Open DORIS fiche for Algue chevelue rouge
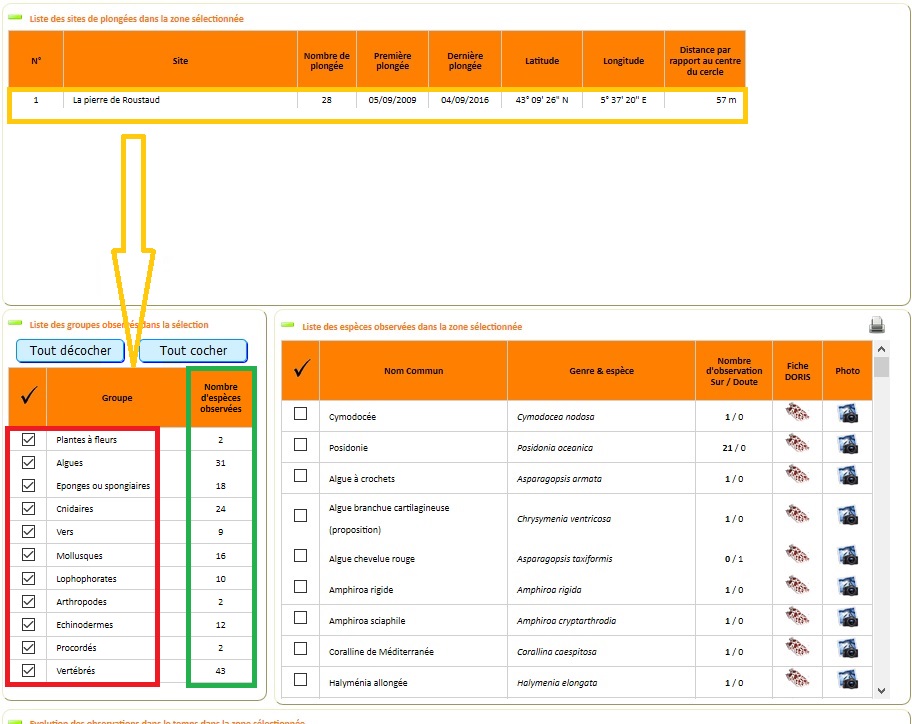The height and width of the screenshot is (724, 912). point(797,555)
